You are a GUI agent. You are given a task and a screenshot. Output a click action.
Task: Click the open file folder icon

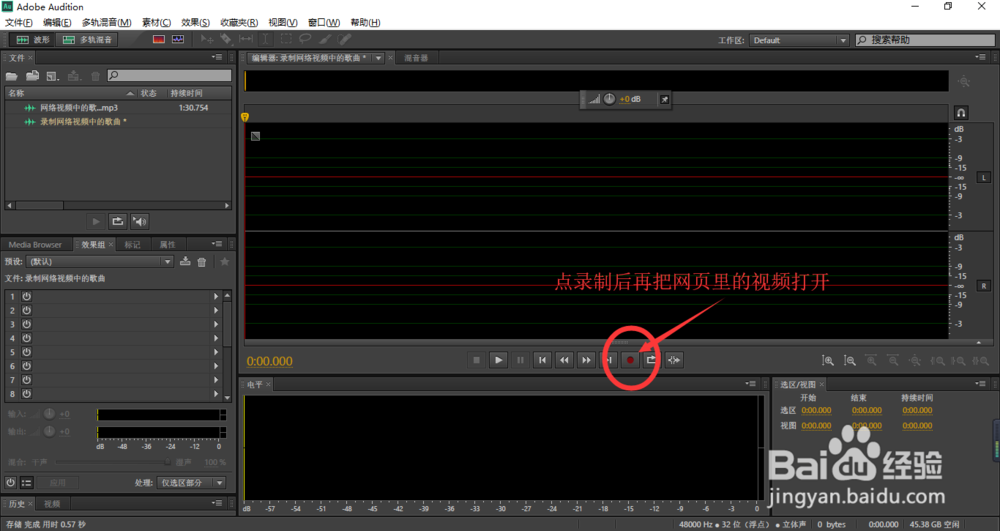point(11,76)
